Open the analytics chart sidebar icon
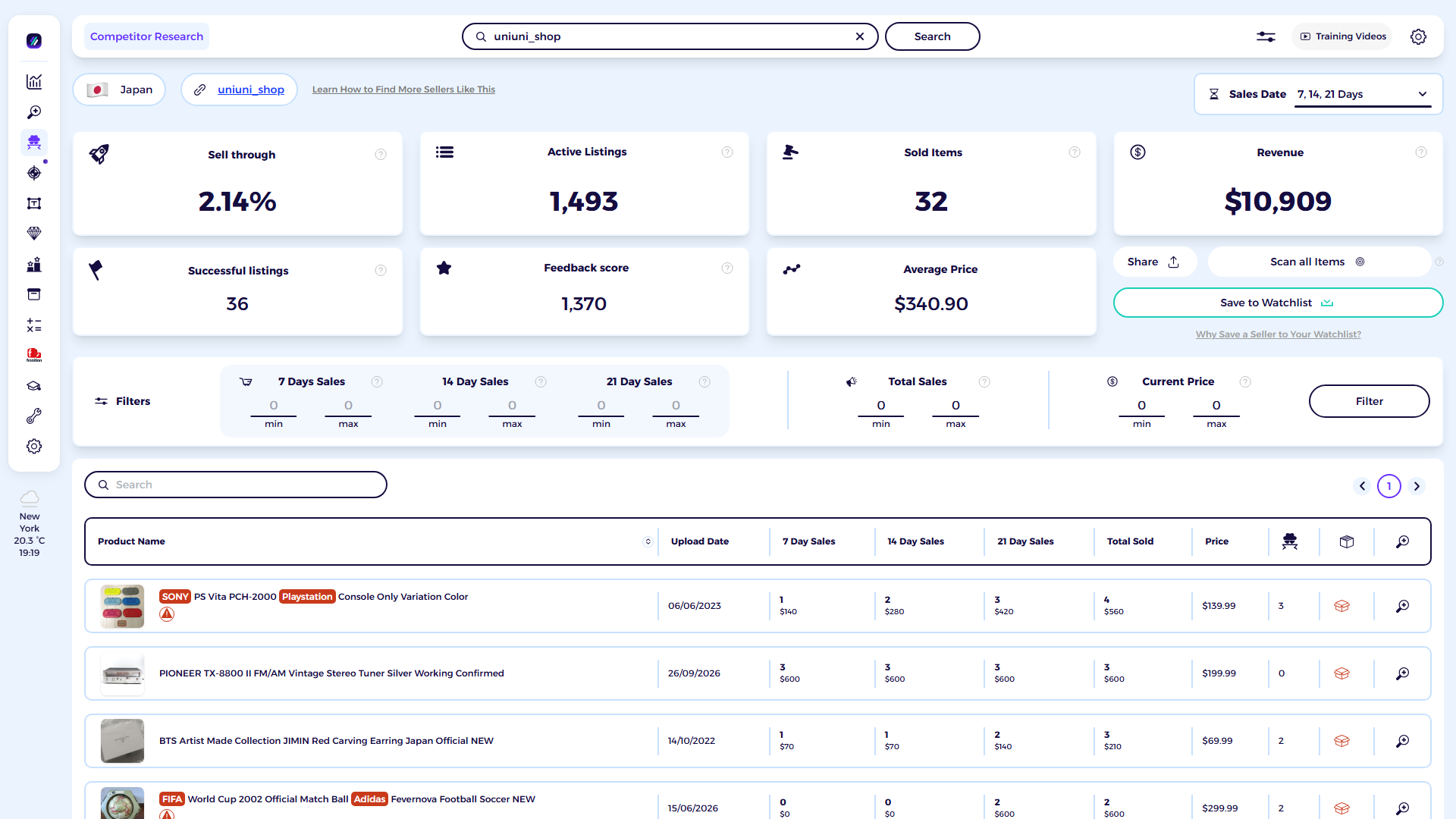1456x819 pixels. coord(34,82)
